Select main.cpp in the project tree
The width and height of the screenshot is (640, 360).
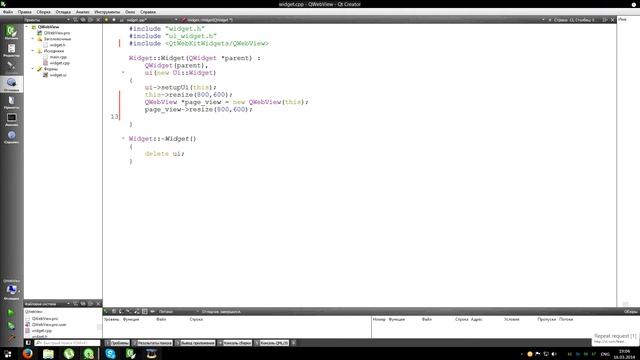[58, 57]
